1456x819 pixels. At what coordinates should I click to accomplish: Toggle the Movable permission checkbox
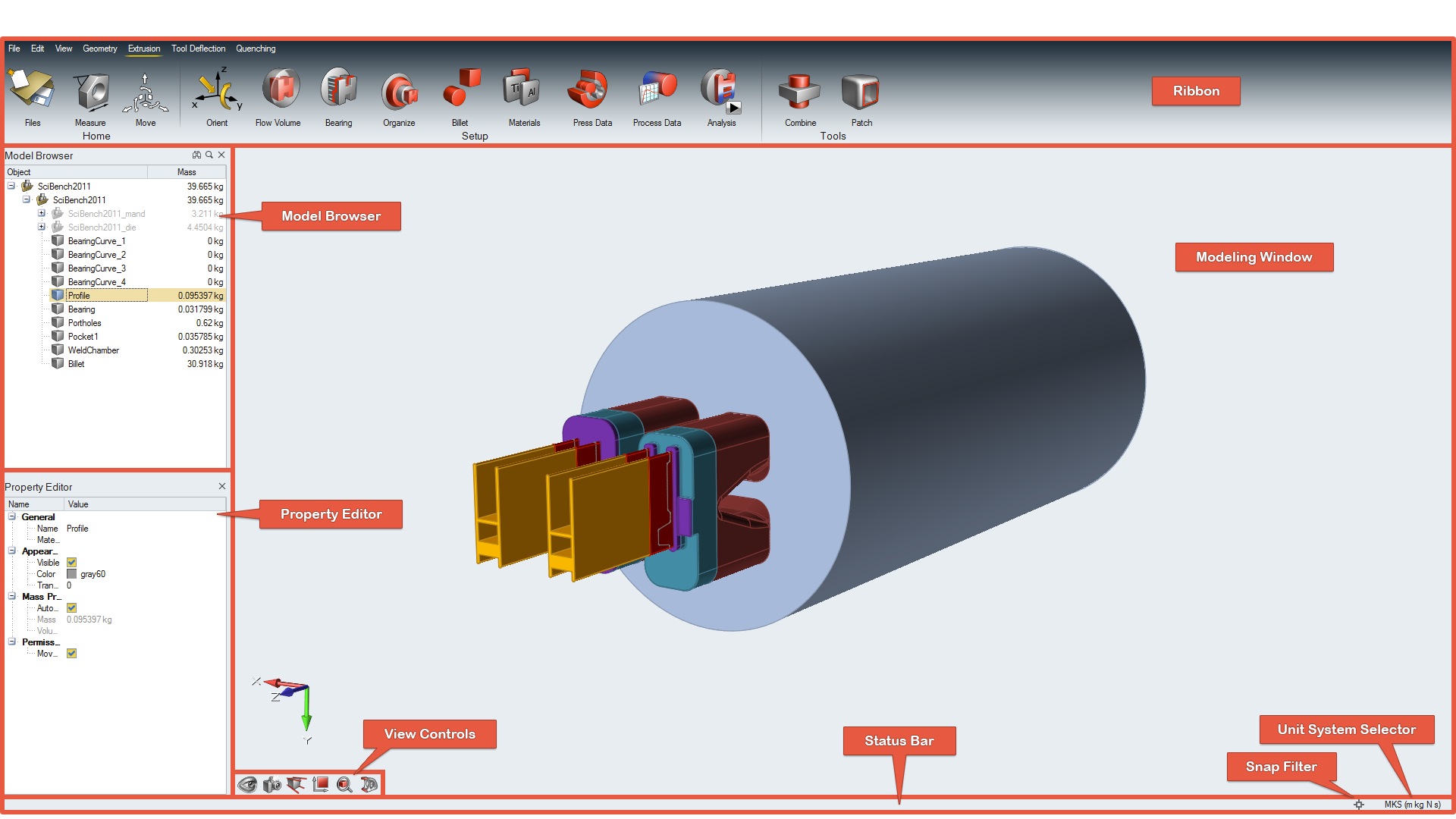coord(71,654)
